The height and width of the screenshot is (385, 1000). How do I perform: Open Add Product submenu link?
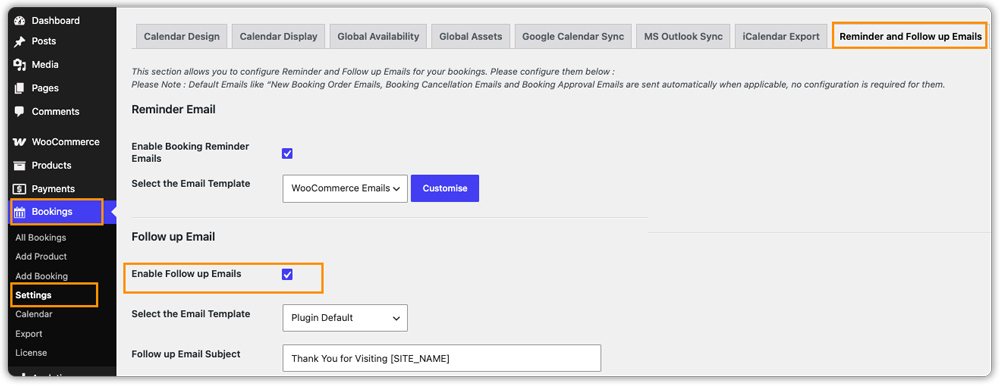41,257
